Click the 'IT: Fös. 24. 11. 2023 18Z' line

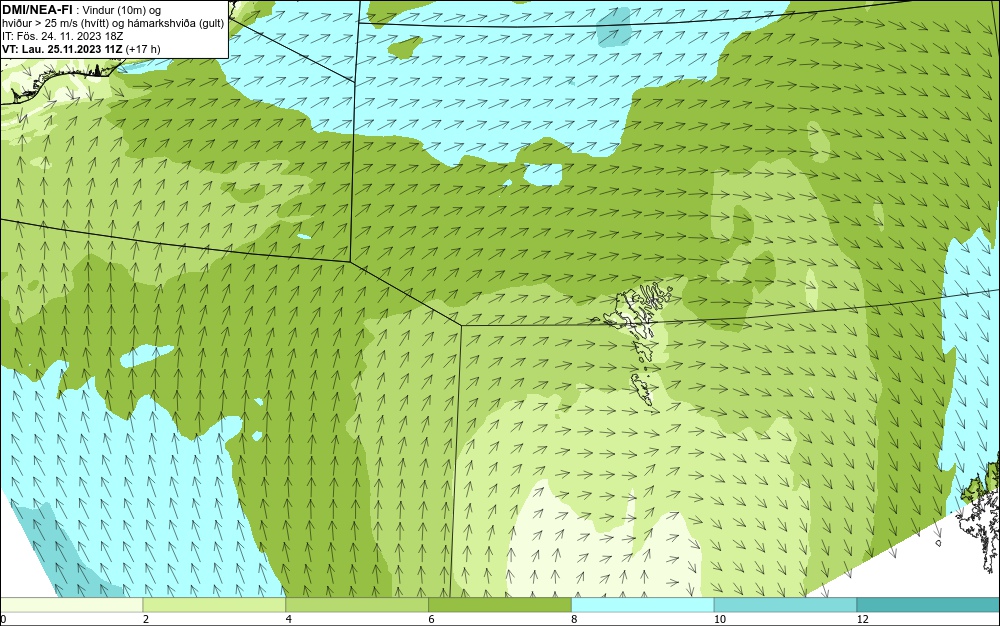(62, 36)
